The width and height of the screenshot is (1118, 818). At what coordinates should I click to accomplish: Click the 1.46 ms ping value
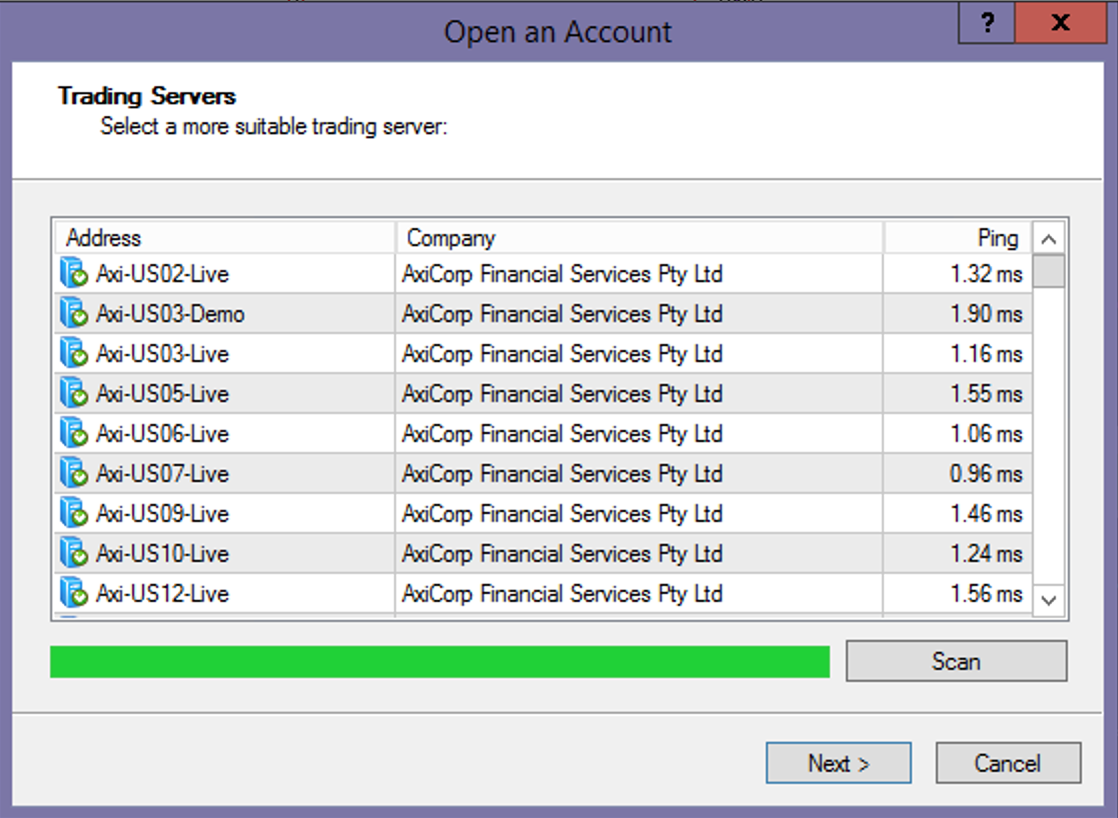[986, 513]
